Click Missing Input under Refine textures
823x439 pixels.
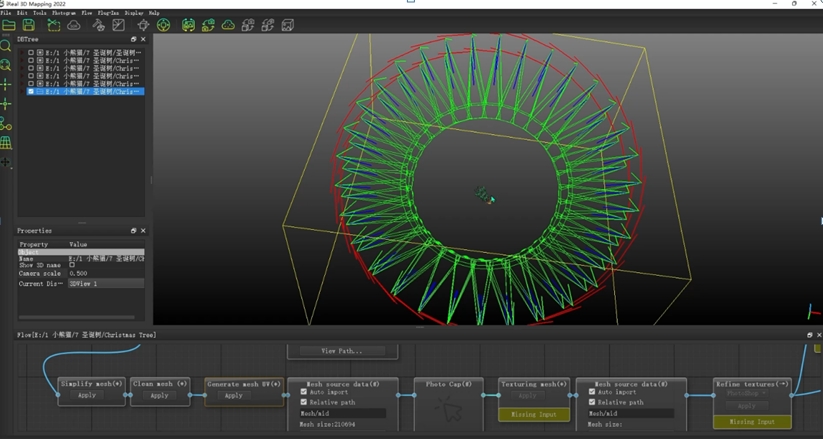(x=752, y=422)
